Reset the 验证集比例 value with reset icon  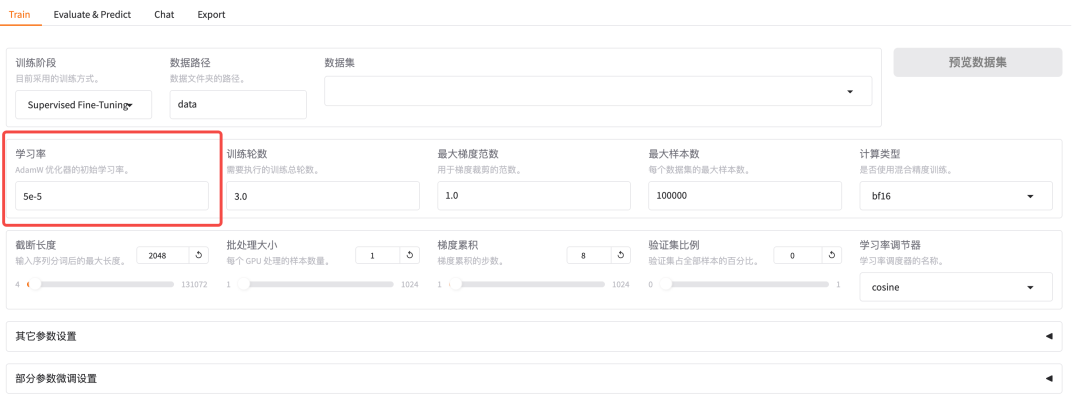(832, 255)
